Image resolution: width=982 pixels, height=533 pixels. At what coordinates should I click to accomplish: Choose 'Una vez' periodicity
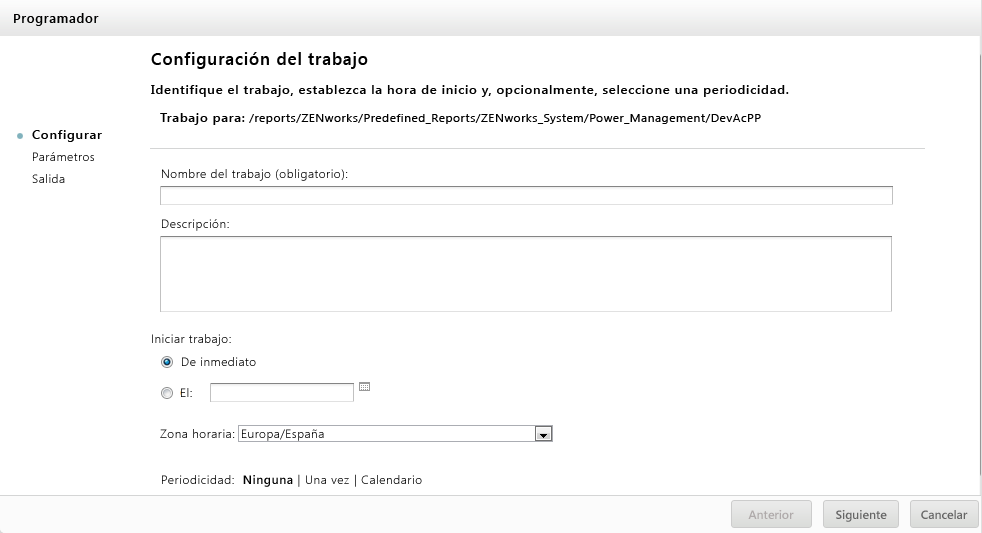tap(327, 480)
